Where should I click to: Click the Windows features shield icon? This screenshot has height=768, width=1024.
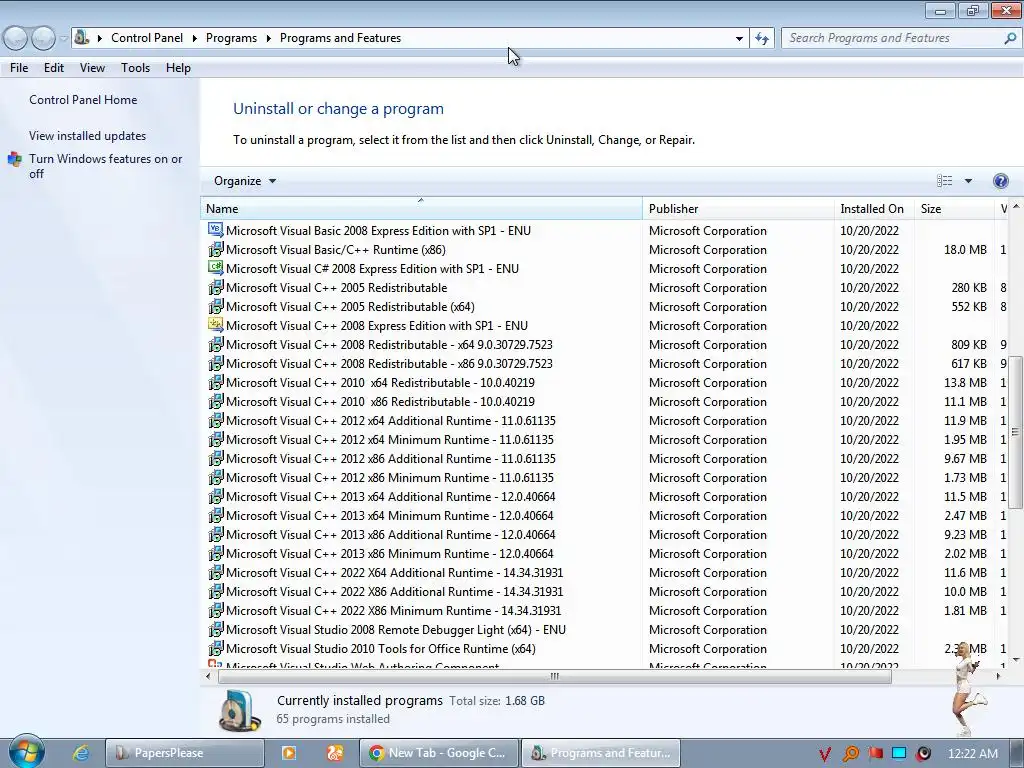[x=14, y=159]
